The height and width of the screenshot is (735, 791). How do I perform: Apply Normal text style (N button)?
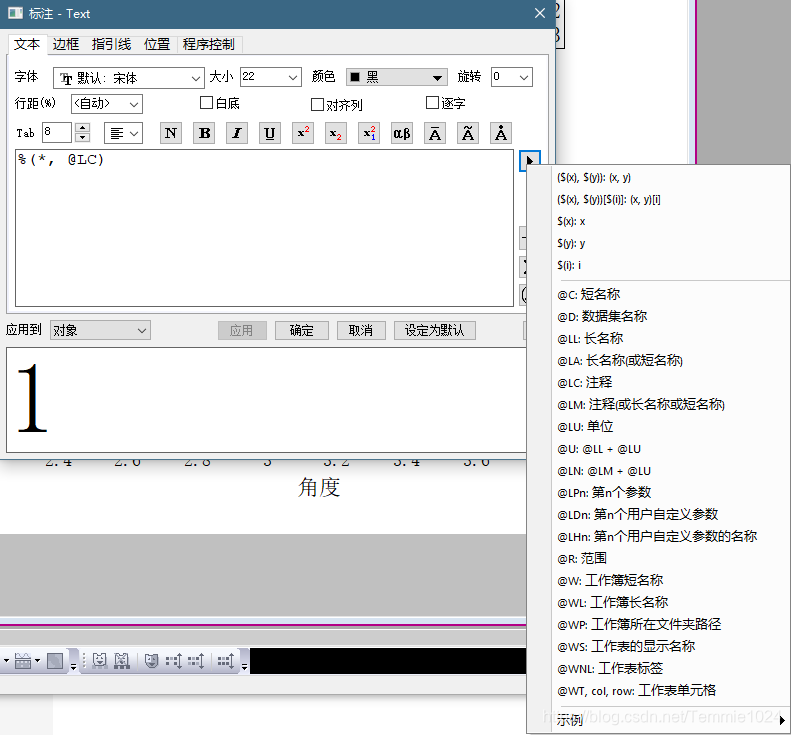171,133
